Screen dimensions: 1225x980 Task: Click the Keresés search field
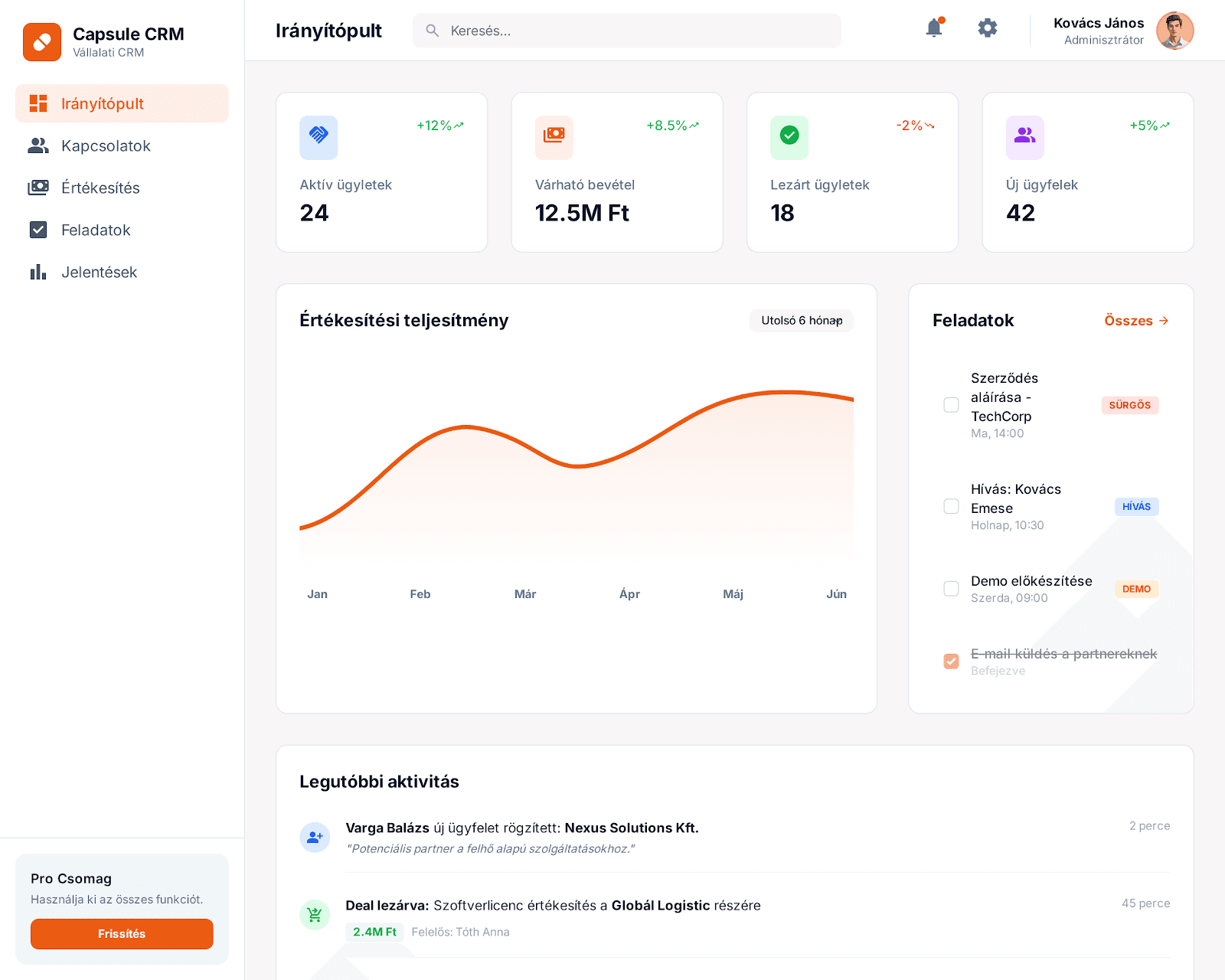click(626, 31)
